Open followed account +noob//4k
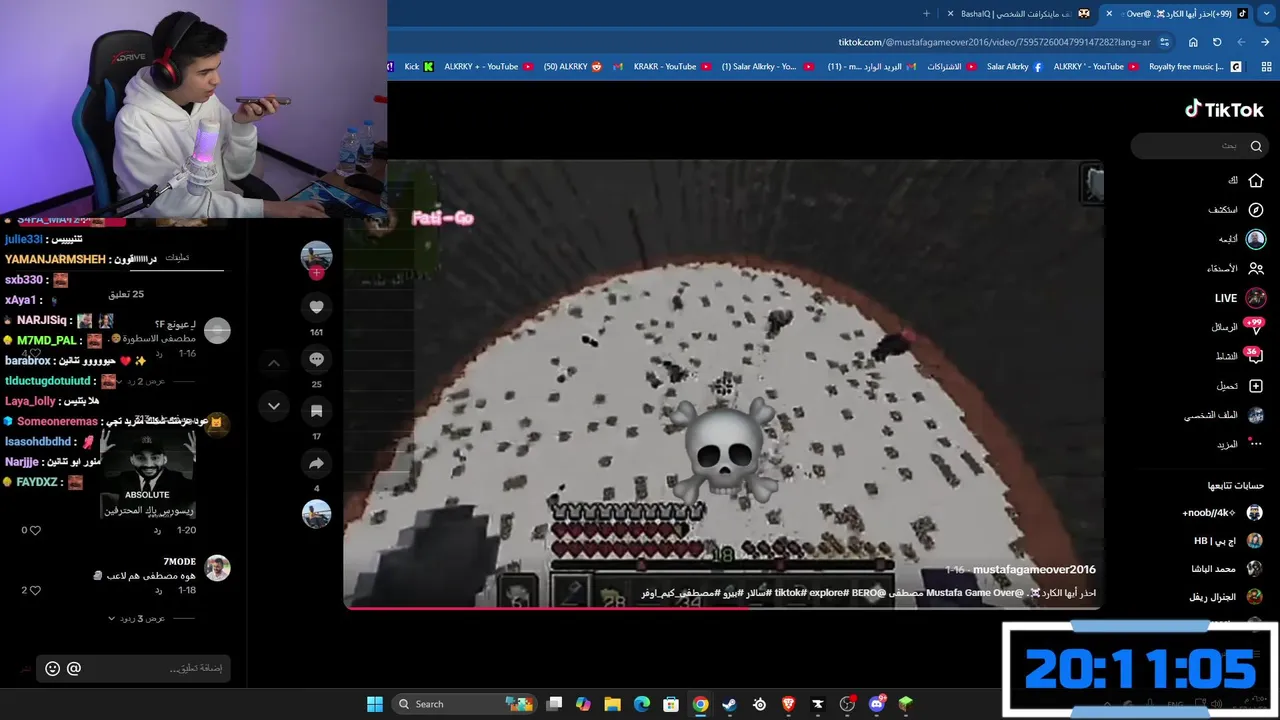Image resolution: width=1280 pixels, height=720 pixels. point(1222,513)
